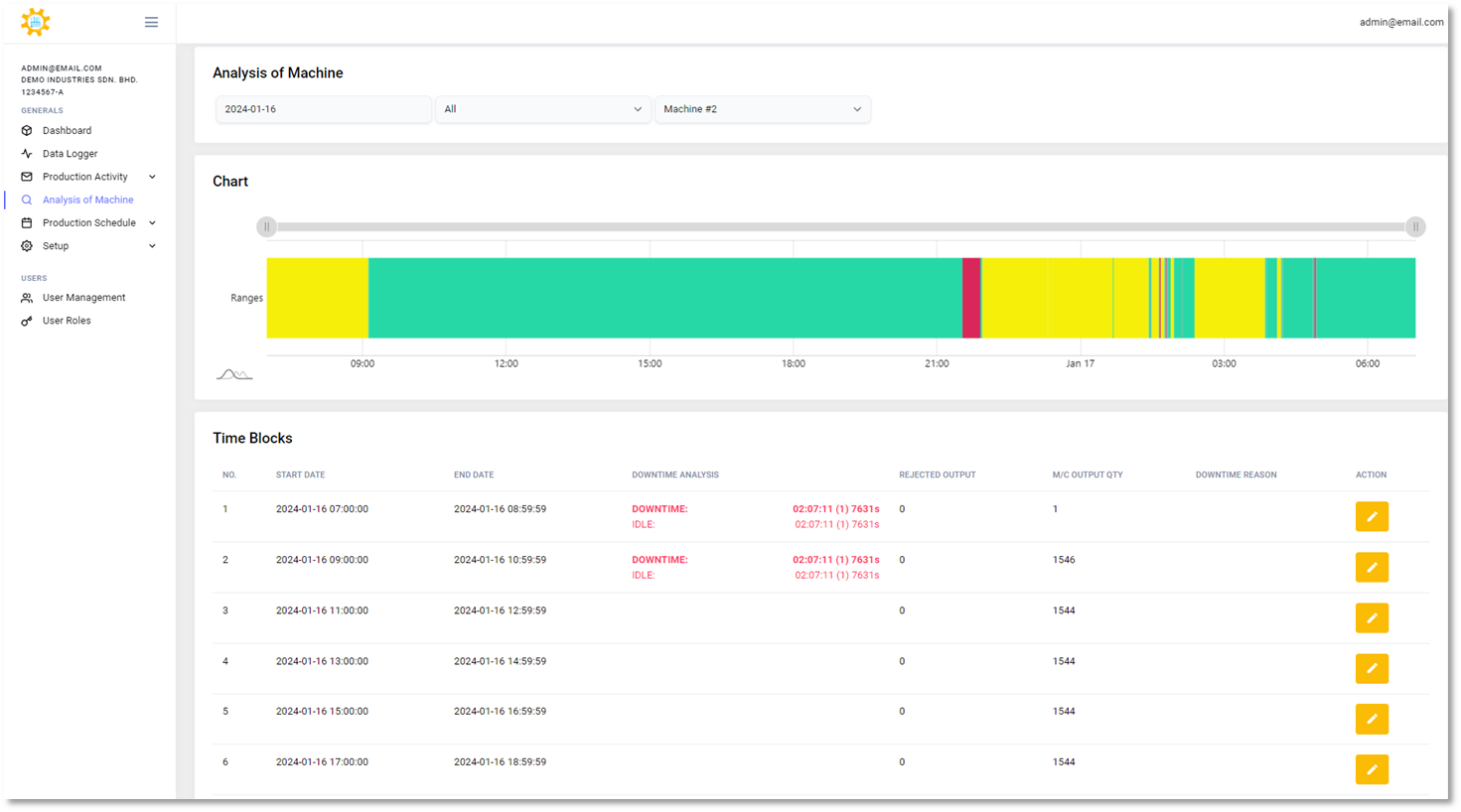Click edit pencil for time block 1
This screenshot has height=812, width=1461.
click(x=1372, y=516)
